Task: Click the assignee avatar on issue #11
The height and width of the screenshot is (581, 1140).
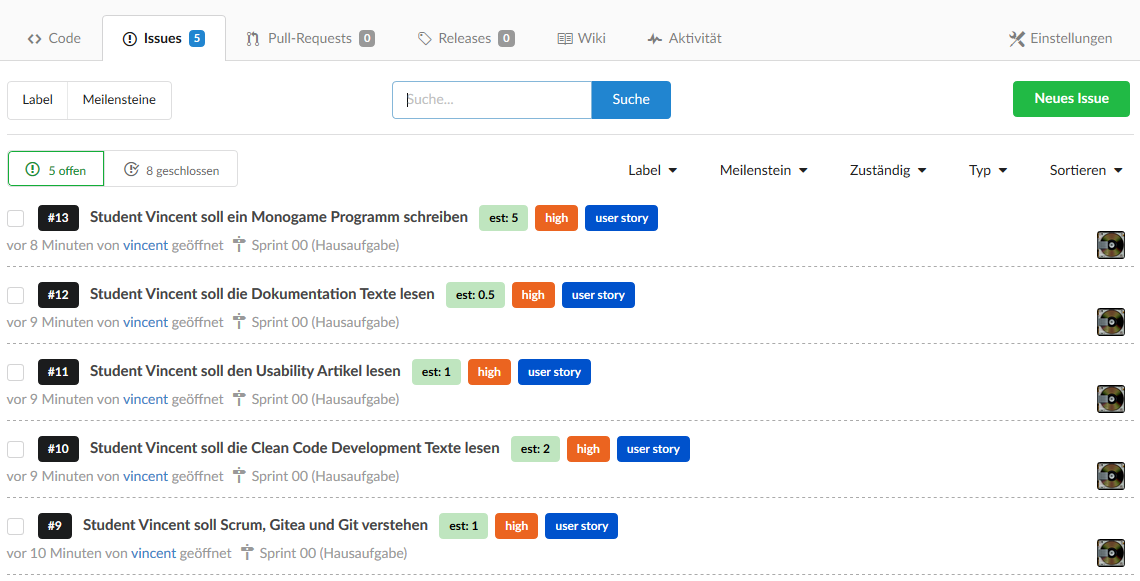Action: (1111, 399)
